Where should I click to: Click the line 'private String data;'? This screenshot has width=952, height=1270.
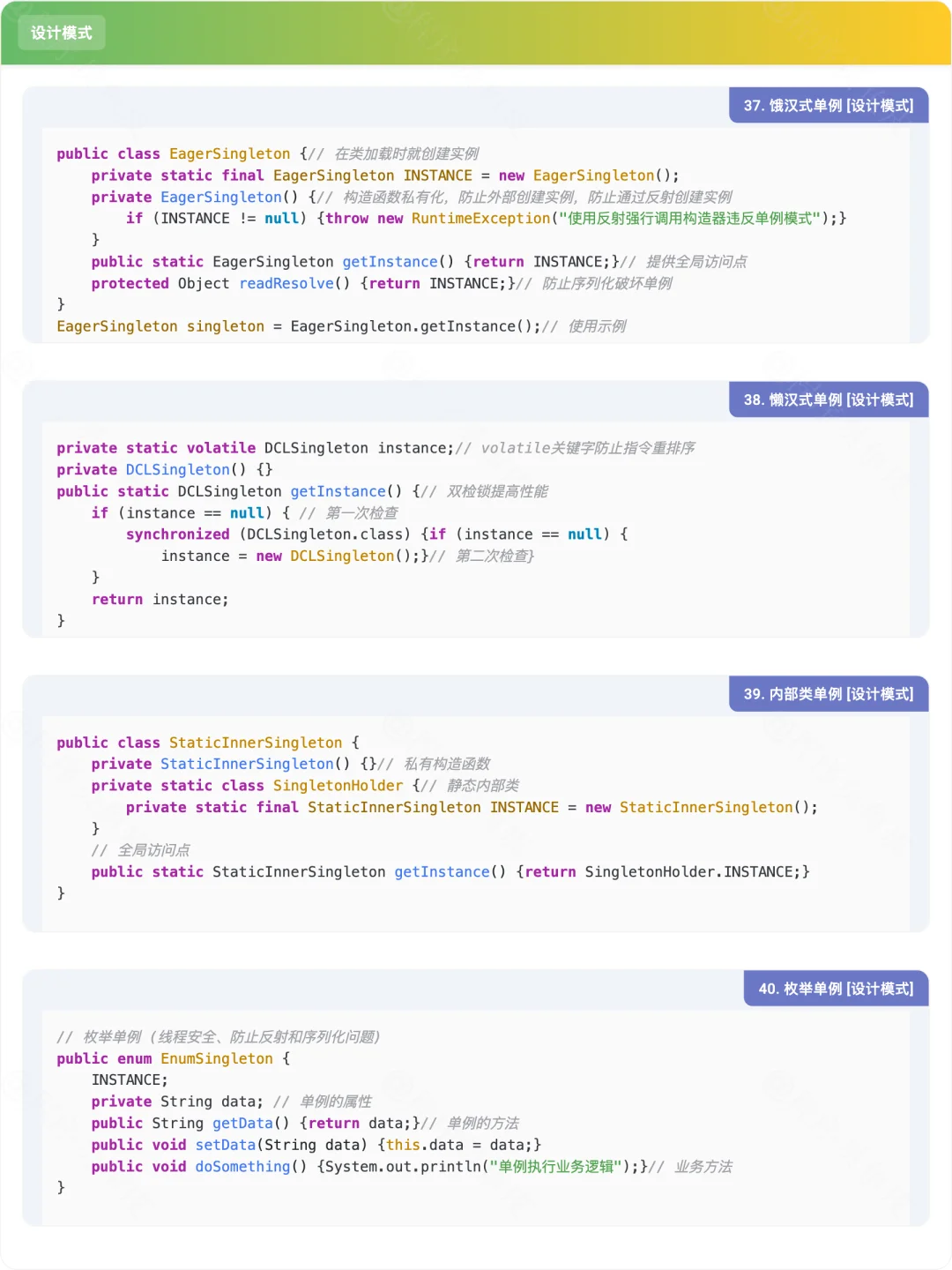click(177, 1102)
